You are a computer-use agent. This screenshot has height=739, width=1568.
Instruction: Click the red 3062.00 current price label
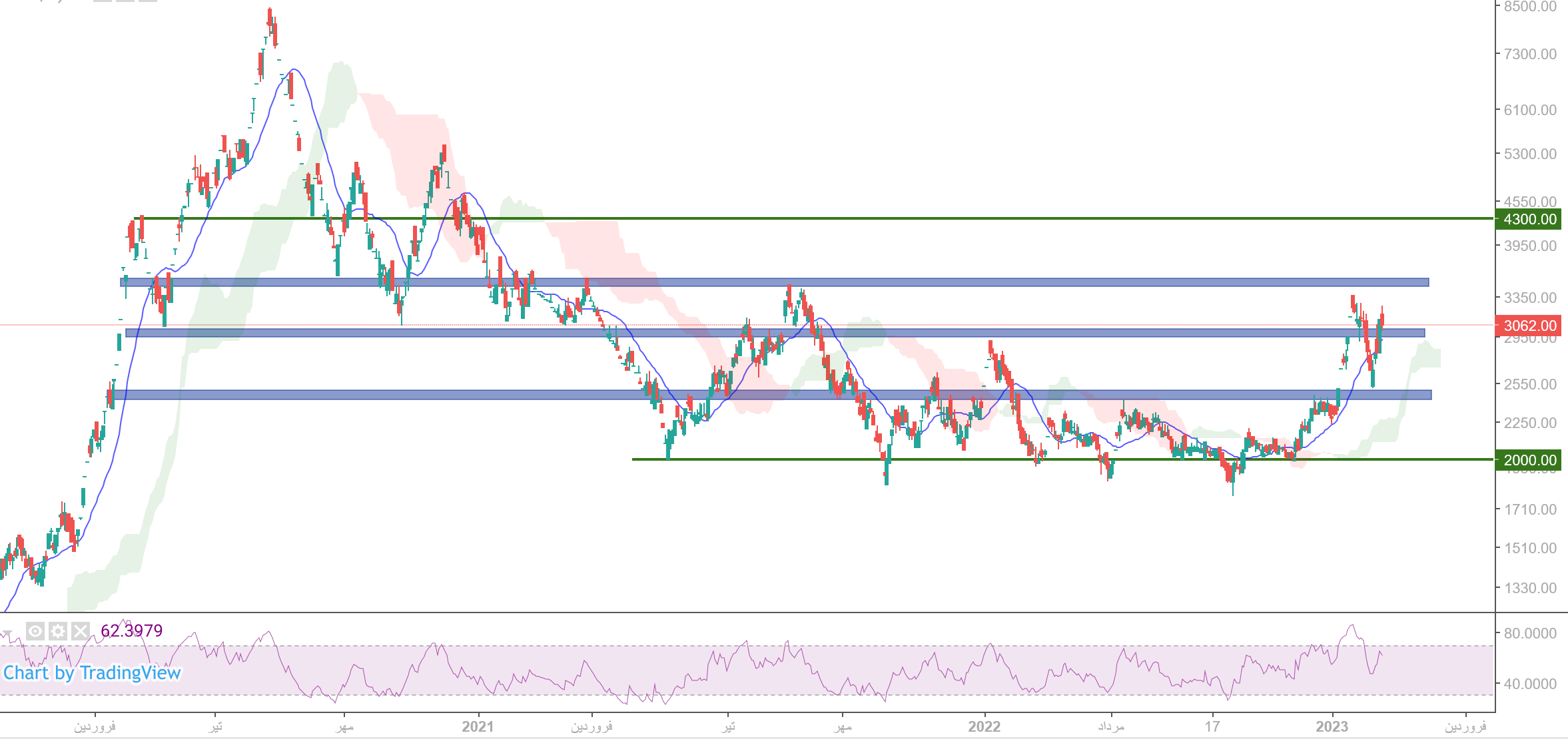pyautogui.click(x=1529, y=326)
